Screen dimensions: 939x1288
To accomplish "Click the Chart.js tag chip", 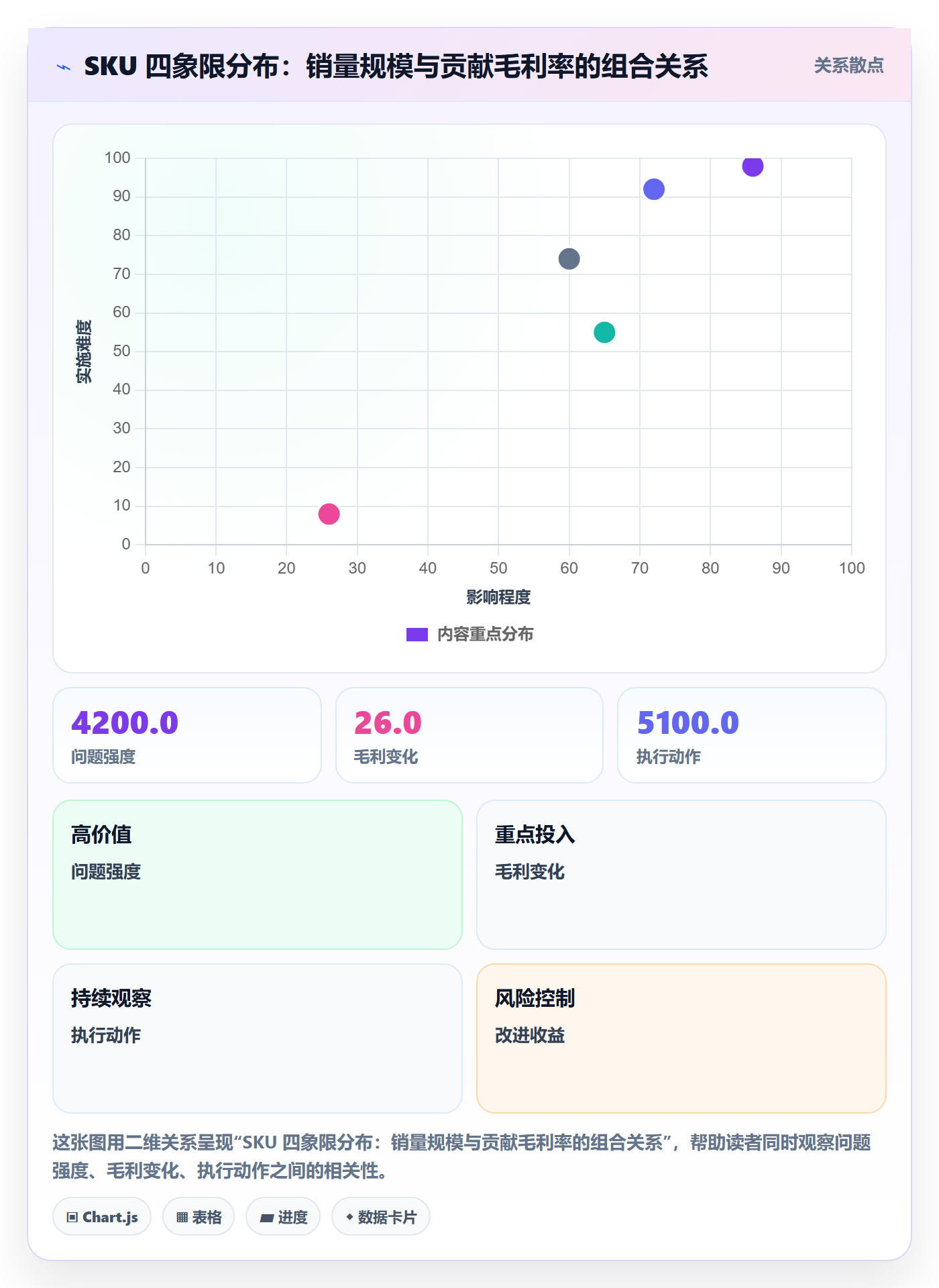I will [102, 1217].
